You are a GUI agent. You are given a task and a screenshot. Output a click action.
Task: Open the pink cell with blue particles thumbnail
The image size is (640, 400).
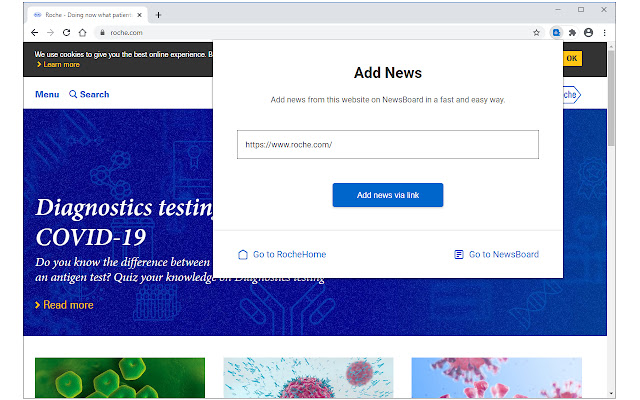coord(308,378)
